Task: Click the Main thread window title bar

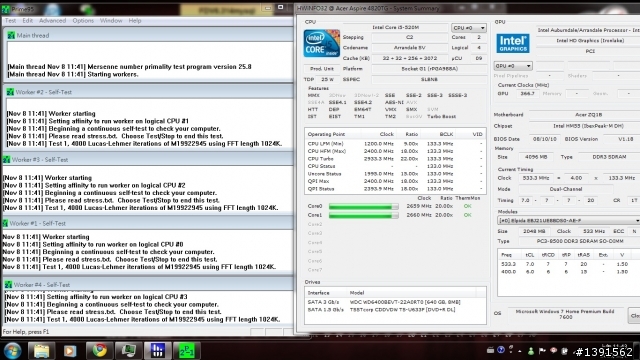Action: 149,36
